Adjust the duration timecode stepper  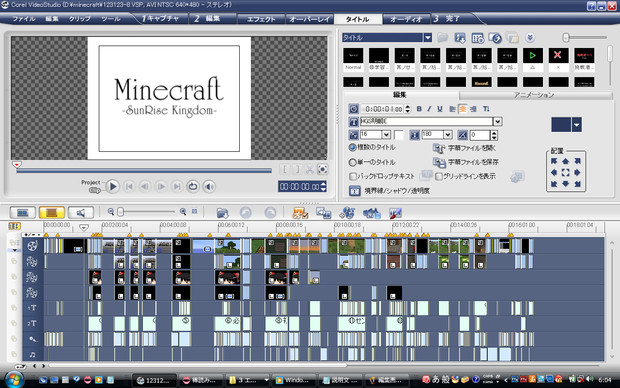pos(408,109)
